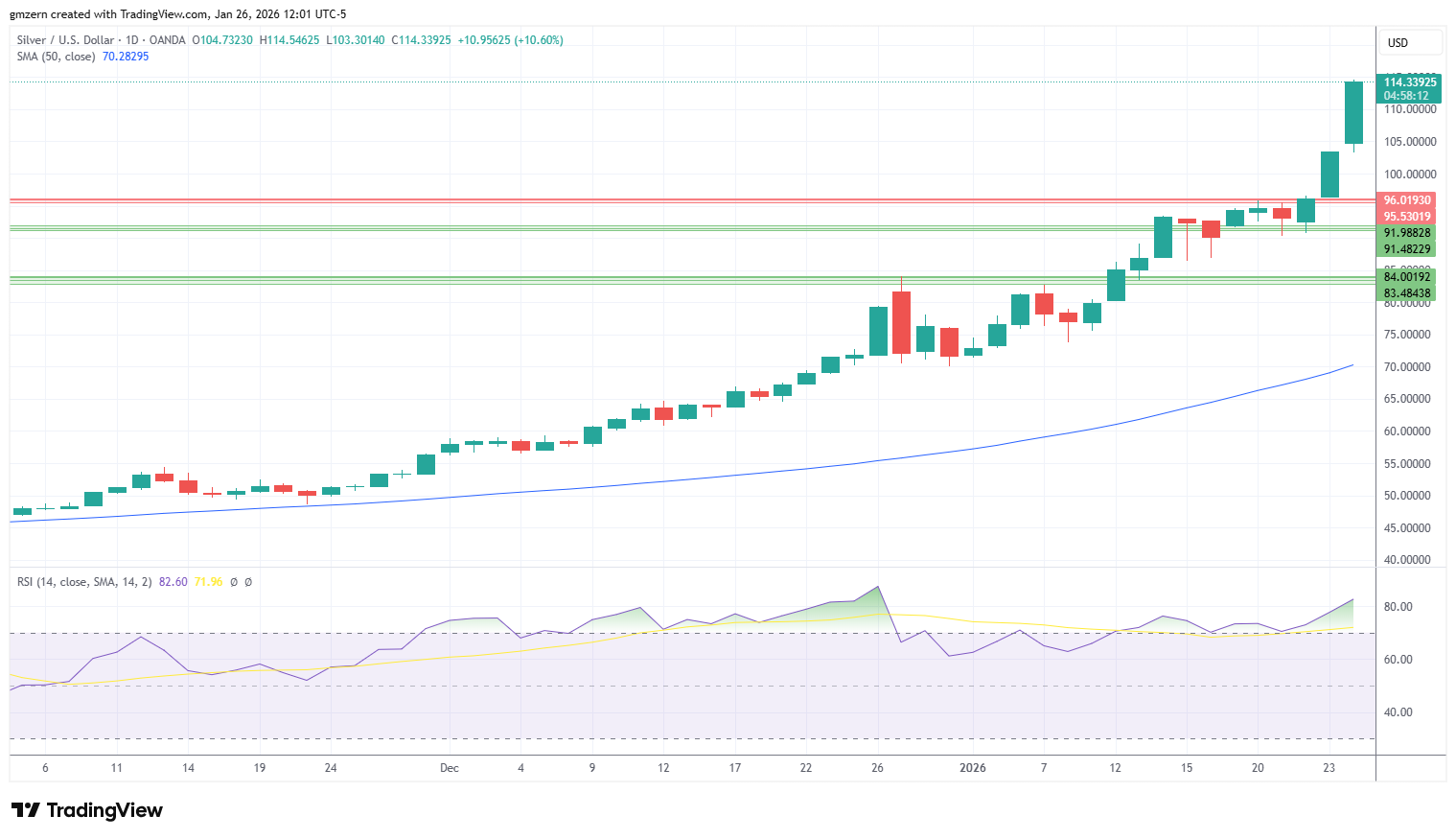Click the SMA value 70.28295
This screenshot has height=839, width=1456.
tap(126, 57)
